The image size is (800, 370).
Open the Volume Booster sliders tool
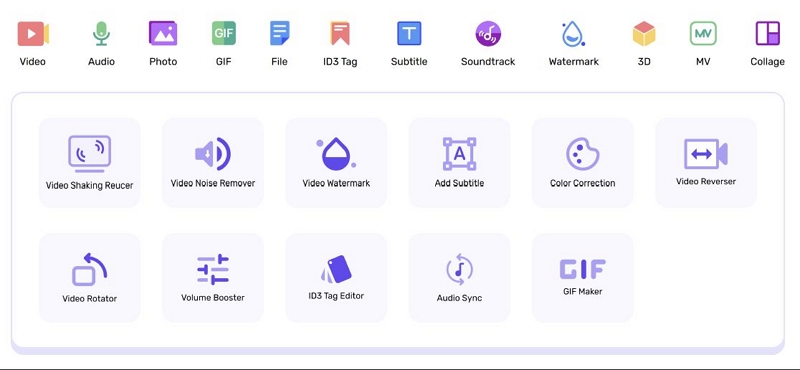click(x=213, y=278)
